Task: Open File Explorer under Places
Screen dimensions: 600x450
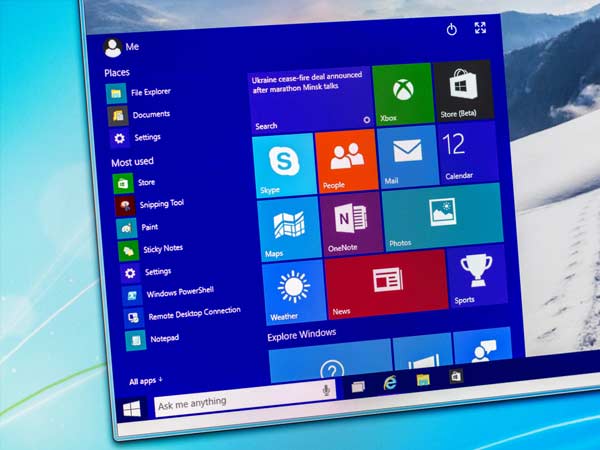Action: coord(150,93)
